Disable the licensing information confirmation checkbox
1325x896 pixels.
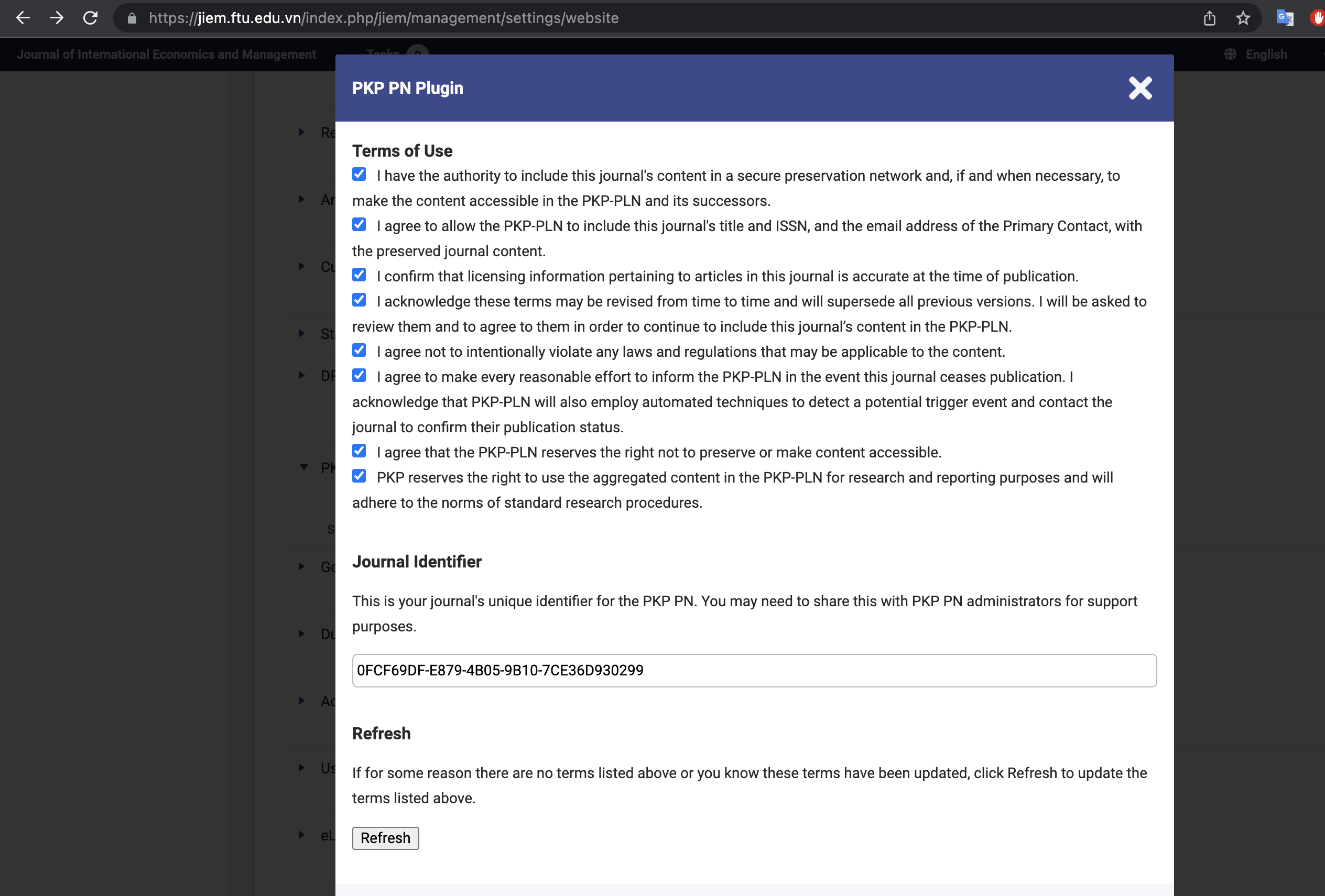[359, 275]
